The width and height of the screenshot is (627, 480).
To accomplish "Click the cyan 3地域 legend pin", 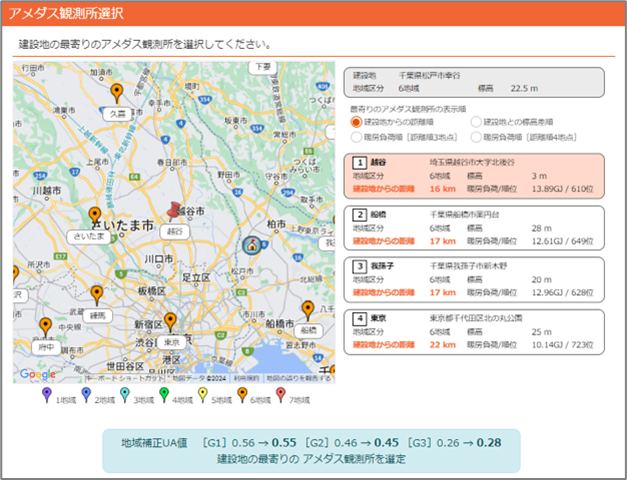I will 125,394.
